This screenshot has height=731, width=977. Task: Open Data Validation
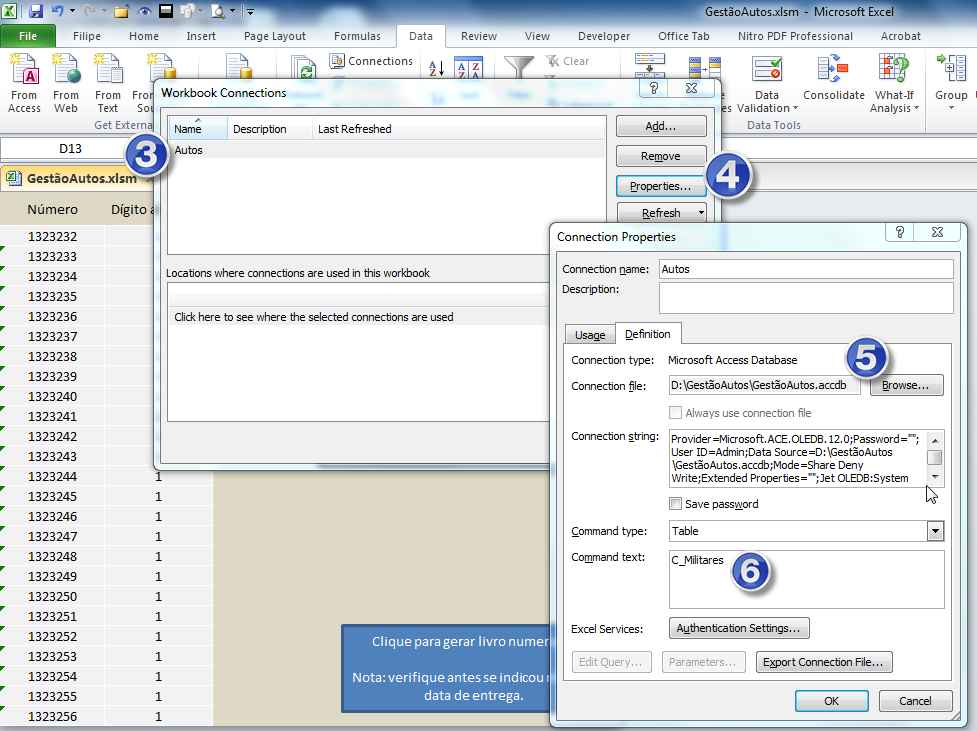767,85
